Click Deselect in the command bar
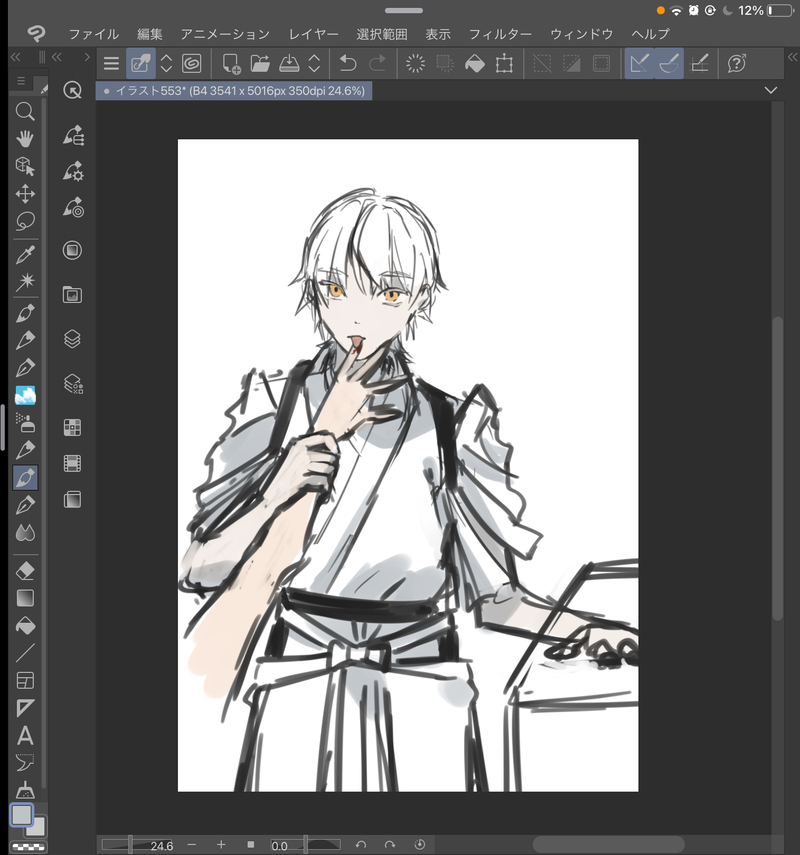 point(542,64)
